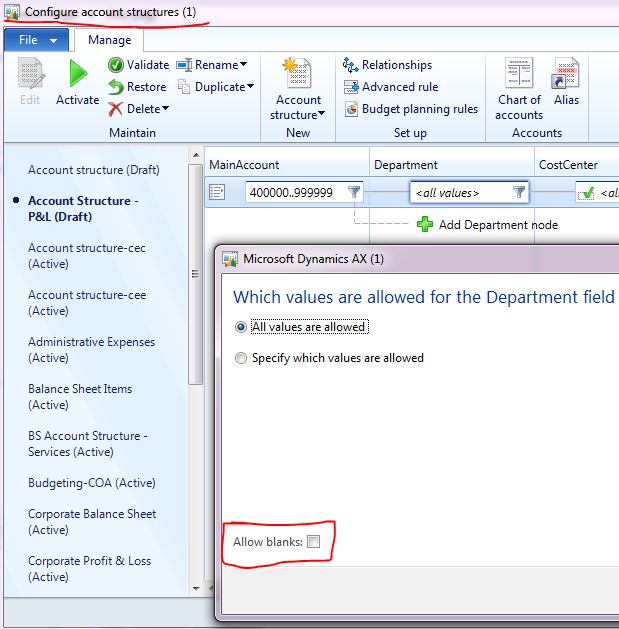Click the list scrollbar up arrow

196,155
